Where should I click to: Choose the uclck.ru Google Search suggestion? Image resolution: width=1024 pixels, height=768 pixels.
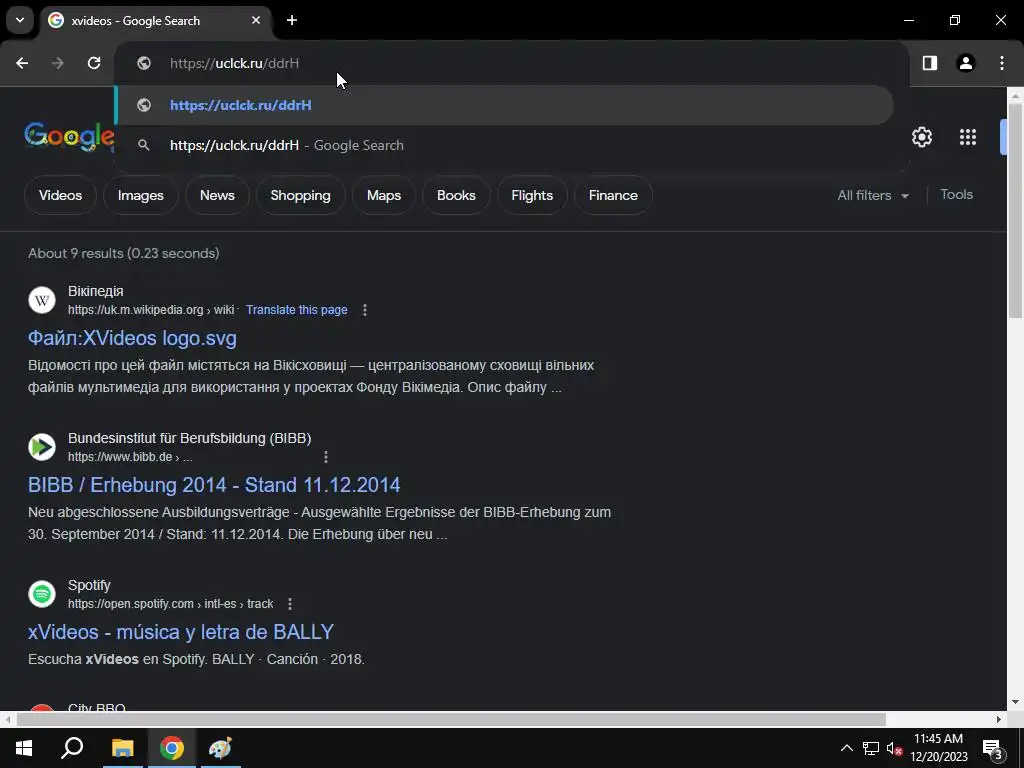point(504,145)
